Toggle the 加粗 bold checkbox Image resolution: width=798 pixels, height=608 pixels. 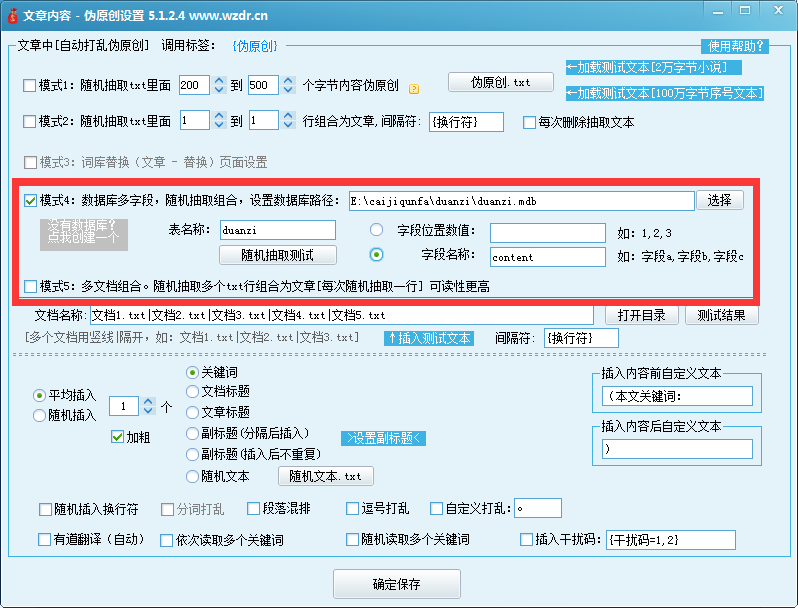tap(118, 437)
